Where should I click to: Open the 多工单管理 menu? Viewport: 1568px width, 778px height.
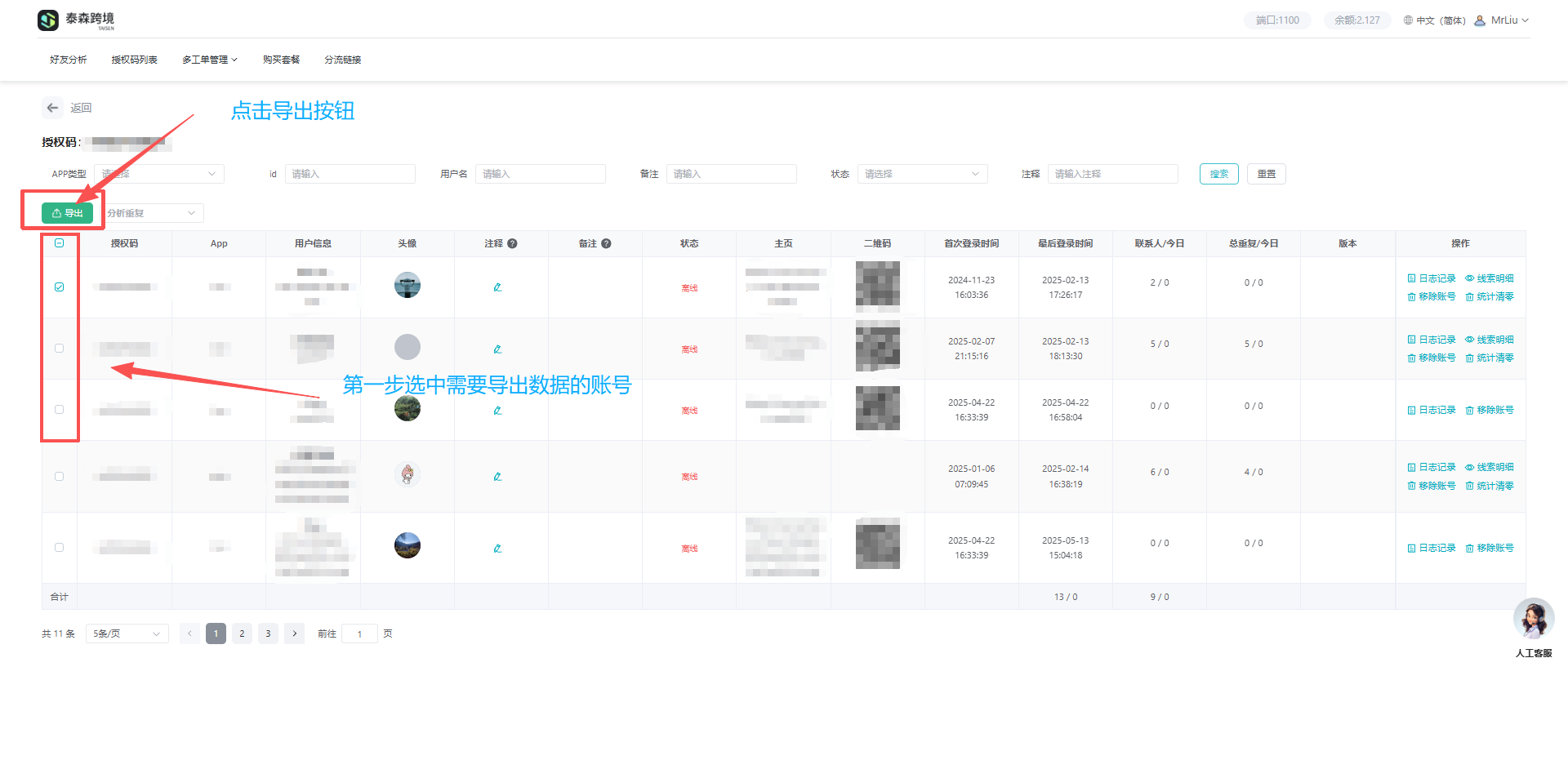click(209, 60)
